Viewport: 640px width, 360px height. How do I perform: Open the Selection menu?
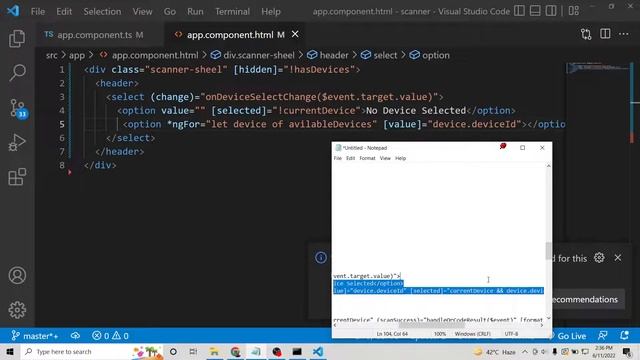point(102,11)
